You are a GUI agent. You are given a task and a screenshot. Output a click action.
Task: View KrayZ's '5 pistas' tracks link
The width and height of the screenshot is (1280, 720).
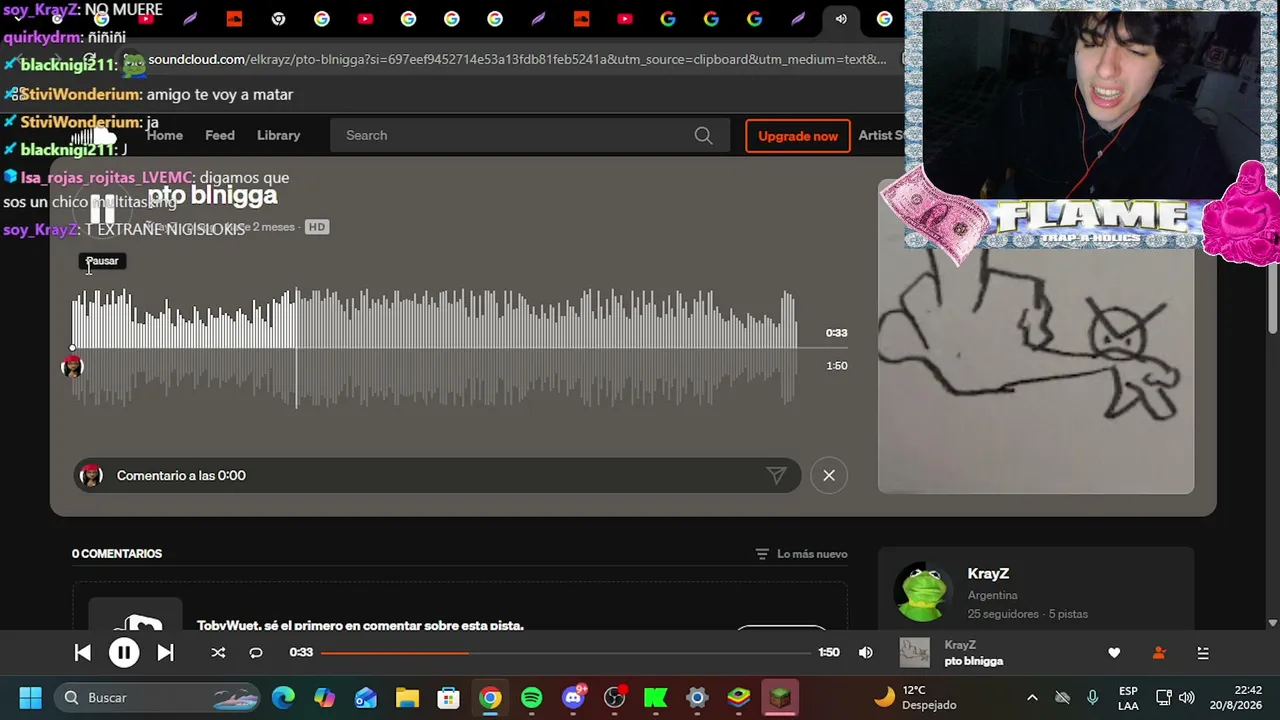(1068, 614)
